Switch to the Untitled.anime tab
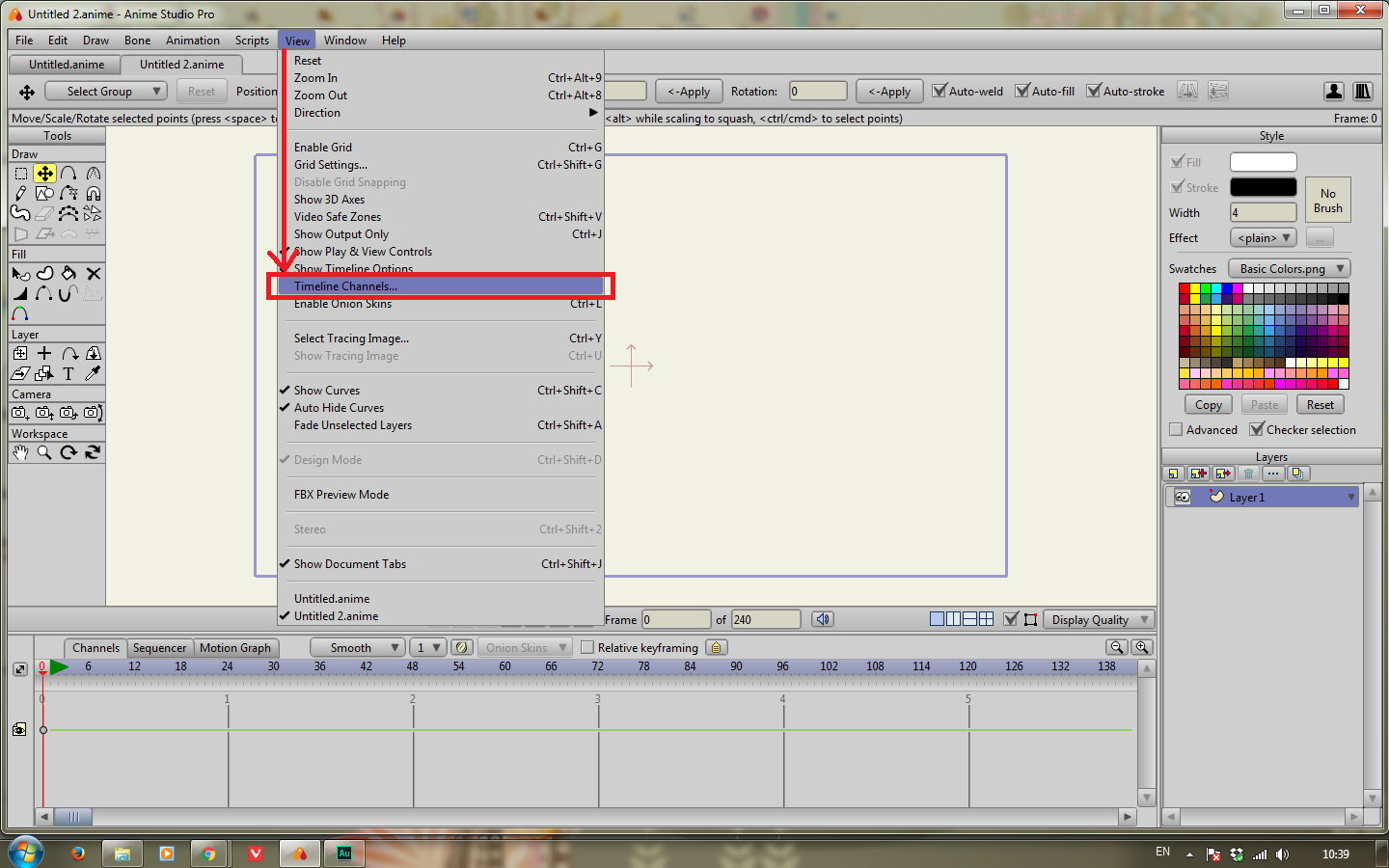The width and height of the screenshot is (1389, 868). pos(64,65)
